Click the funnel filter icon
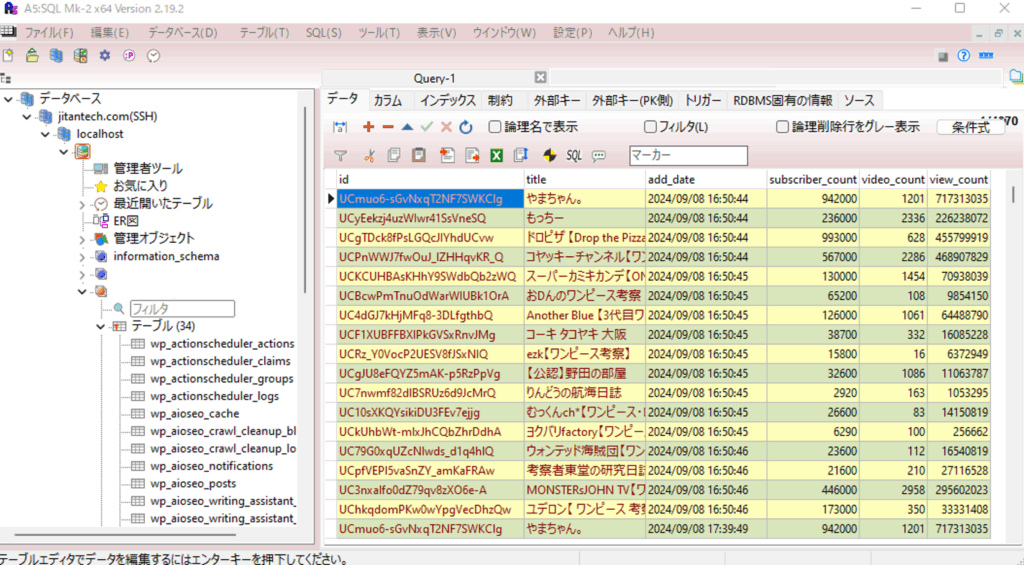This screenshot has width=1024, height=565. coord(340,155)
